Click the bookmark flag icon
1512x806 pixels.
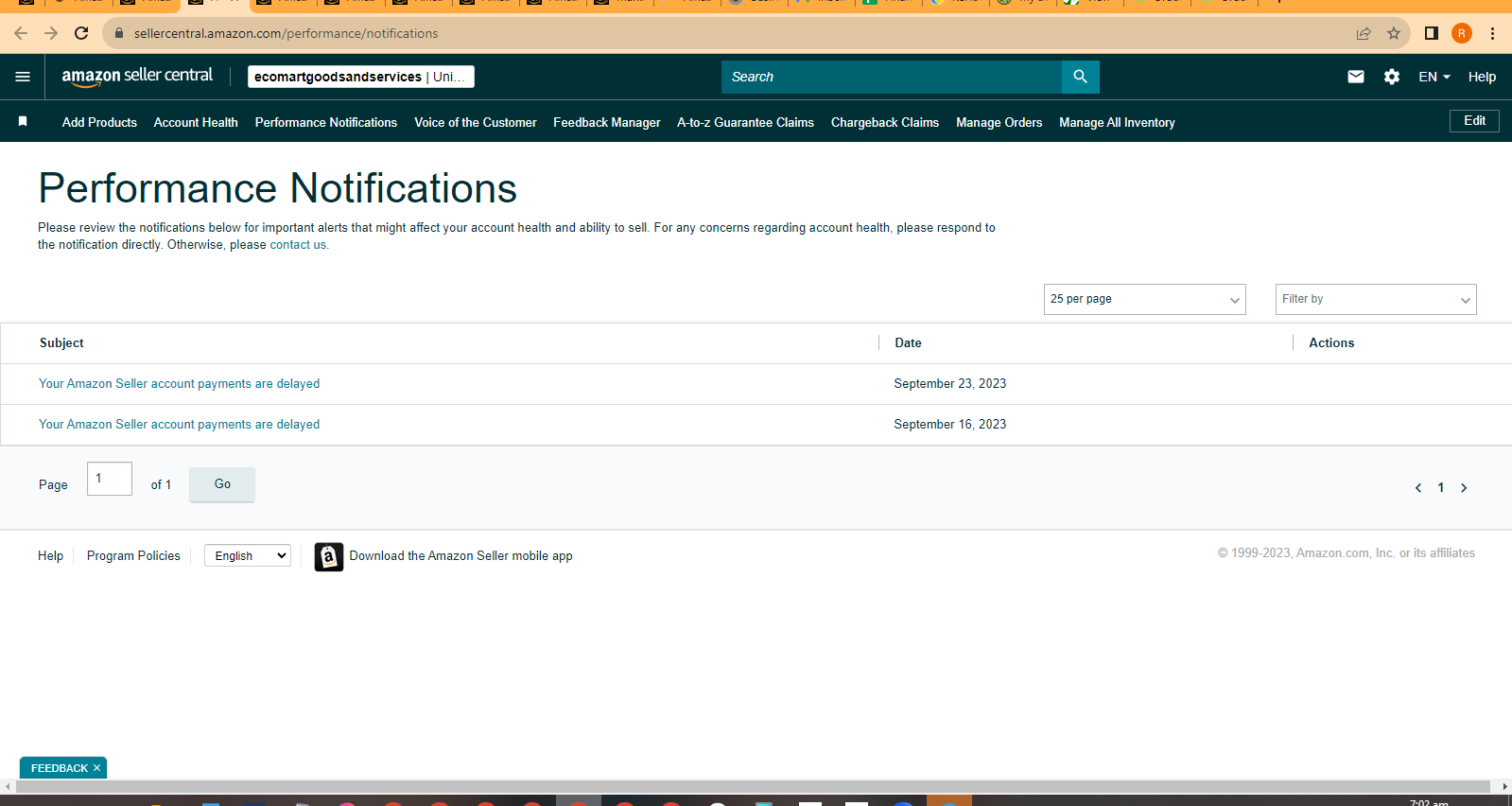23,121
